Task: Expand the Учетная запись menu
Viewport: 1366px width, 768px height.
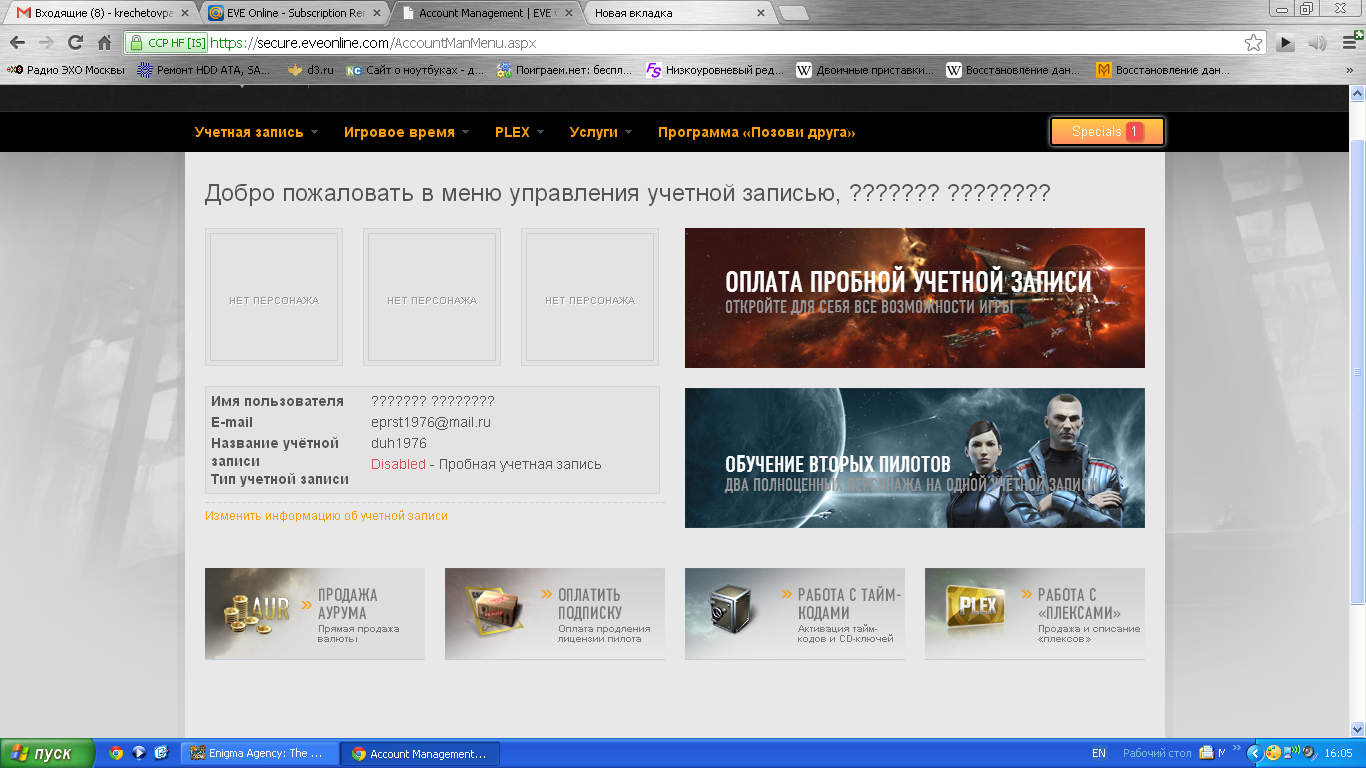Action: 256,132
